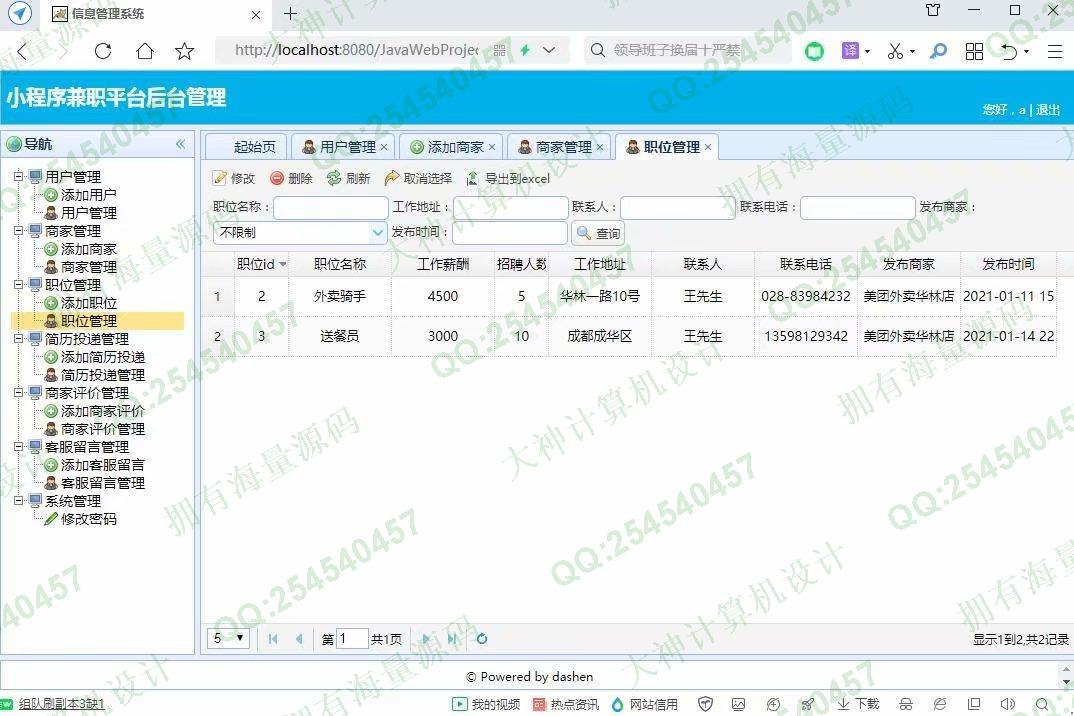This screenshot has width=1074, height=716.
Task: Open a new browser tab
Action: point(290,14)
